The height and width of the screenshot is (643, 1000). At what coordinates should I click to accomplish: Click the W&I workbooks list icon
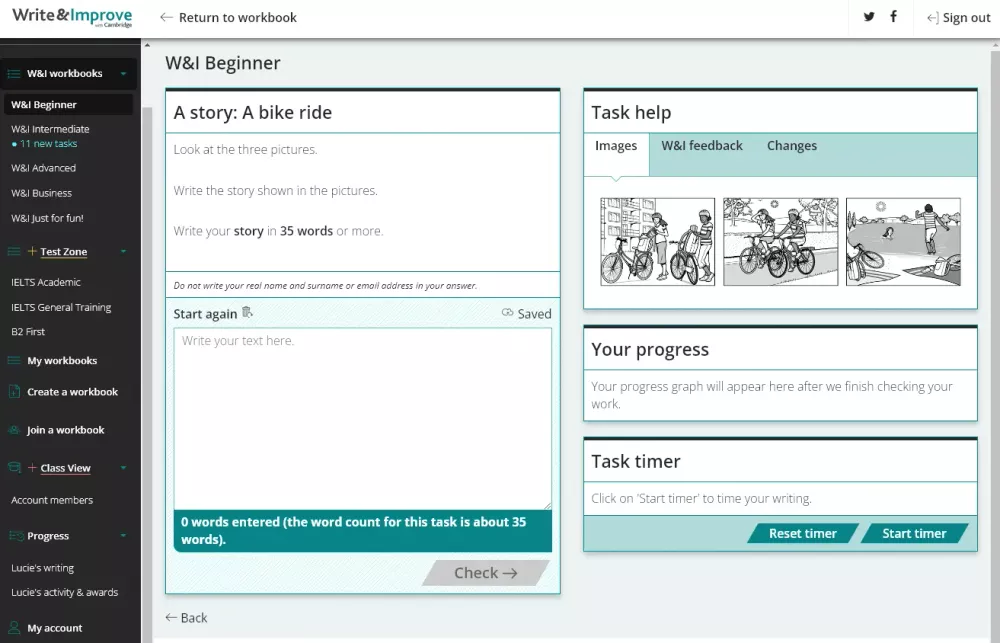[12, 71]
